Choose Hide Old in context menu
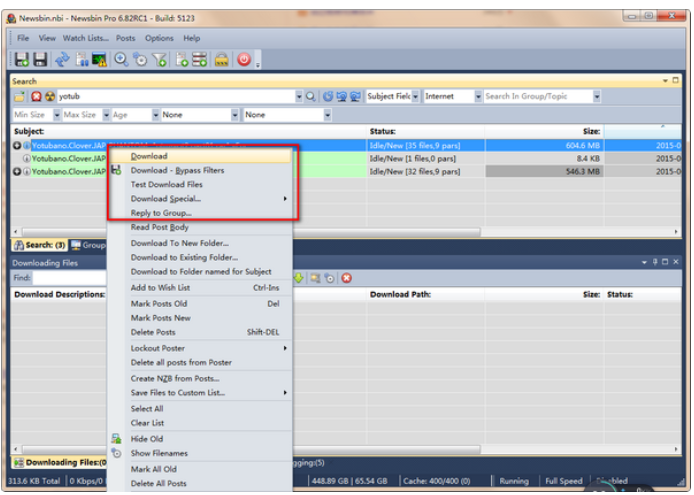Image resolution: width=694 pixels, height=495 pixels. click(200, 439)
